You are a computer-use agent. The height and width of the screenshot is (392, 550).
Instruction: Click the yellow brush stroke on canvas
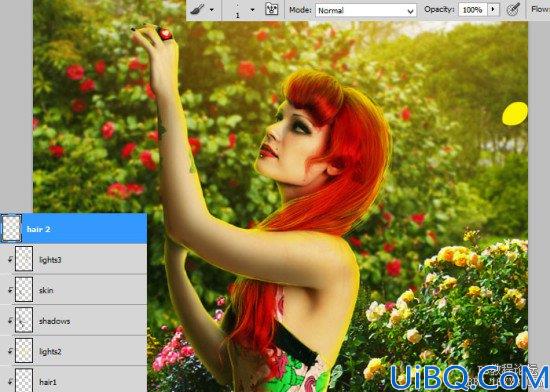point(515,114)
